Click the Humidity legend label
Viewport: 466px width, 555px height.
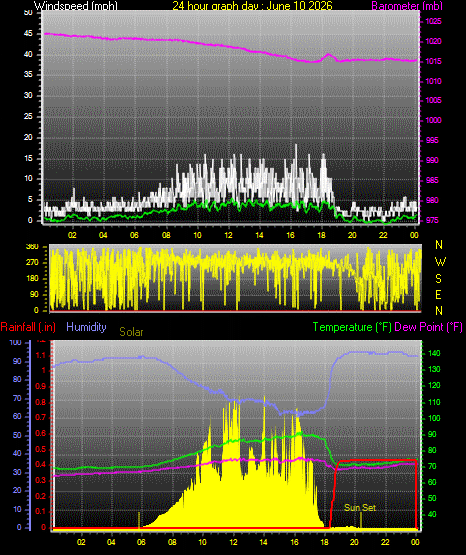tap(86, 326)
